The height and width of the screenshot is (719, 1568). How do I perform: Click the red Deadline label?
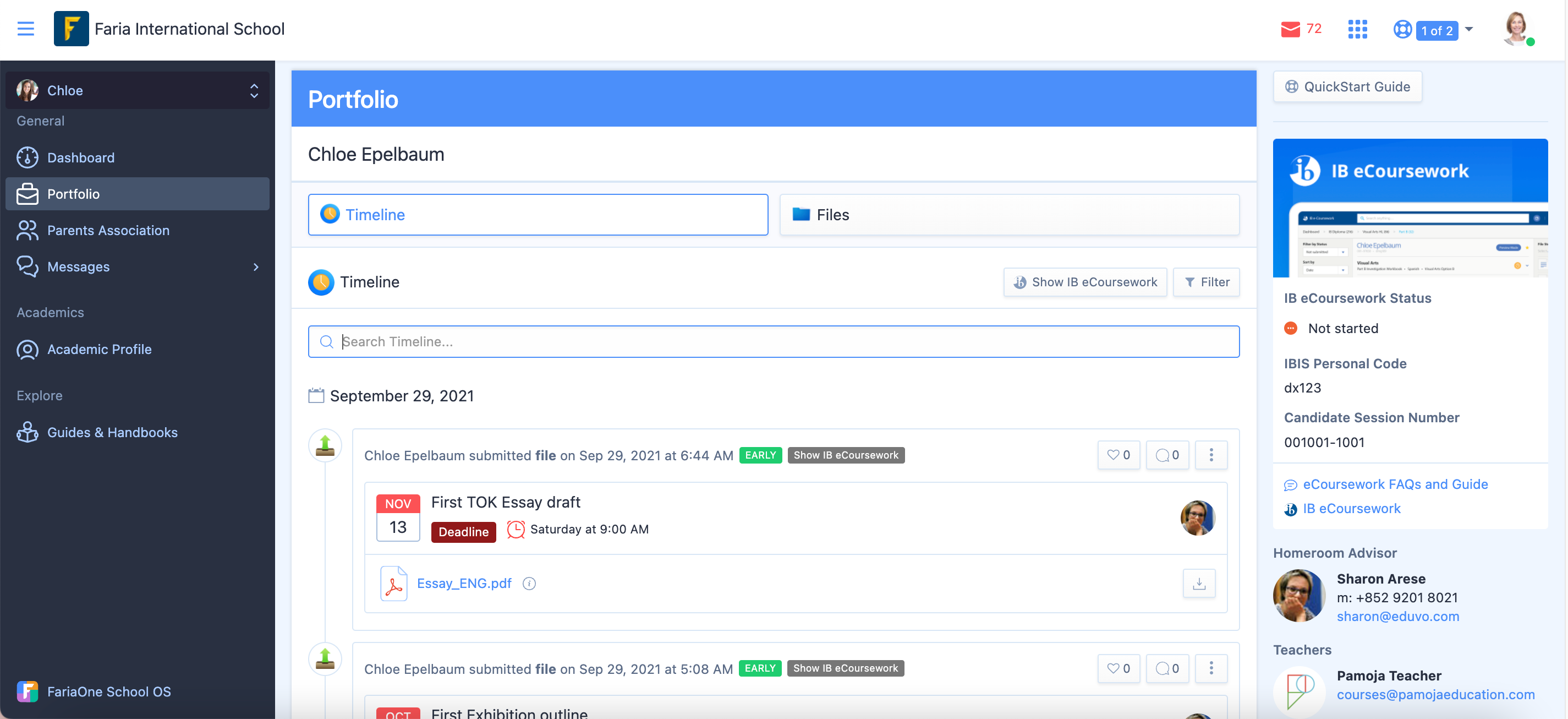[x=463, y=532]
